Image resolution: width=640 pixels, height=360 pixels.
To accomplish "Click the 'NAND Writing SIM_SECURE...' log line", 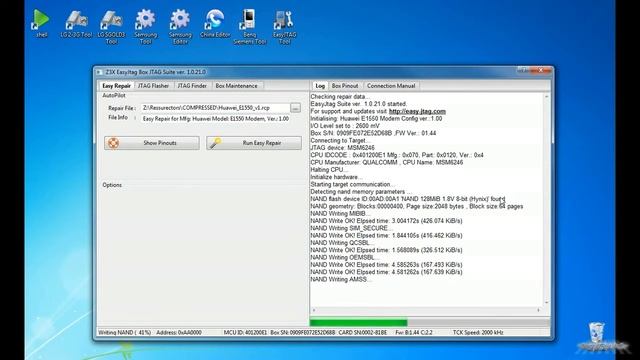I will (351, 228).
